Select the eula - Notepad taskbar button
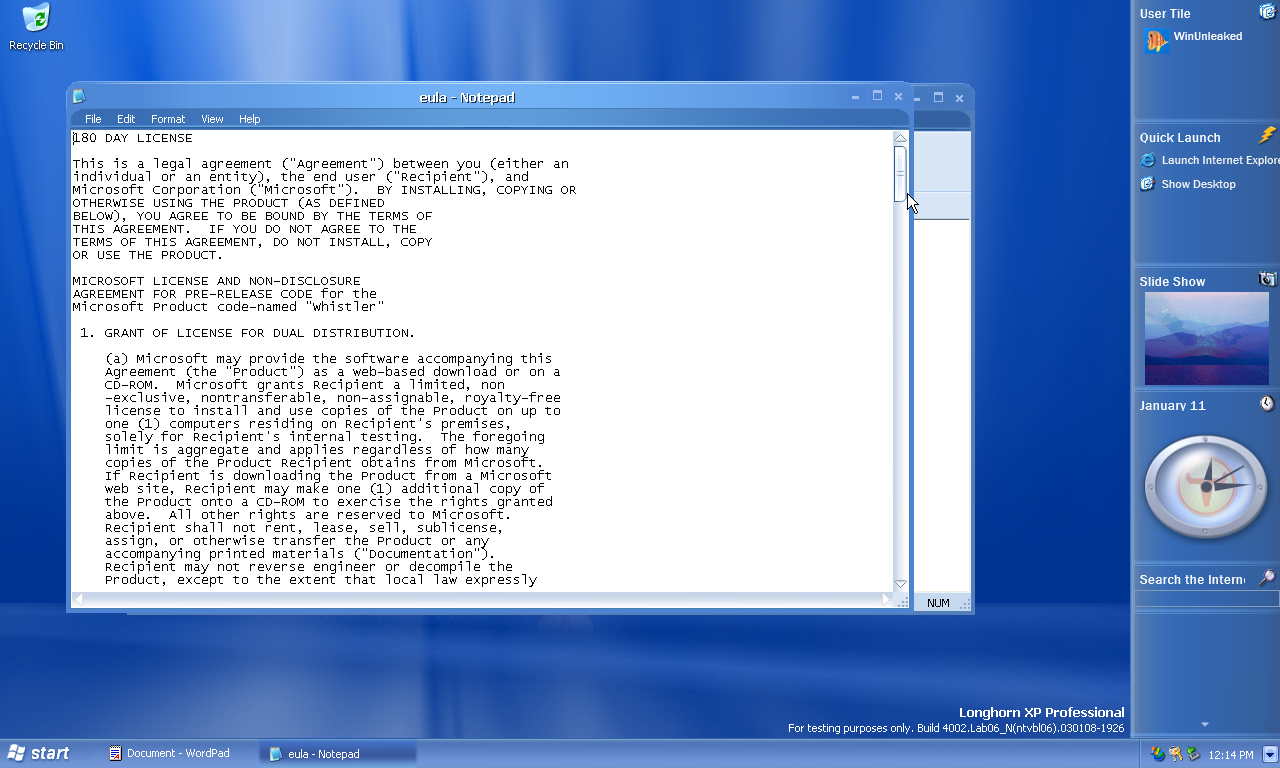 click(x=338, y=754)
